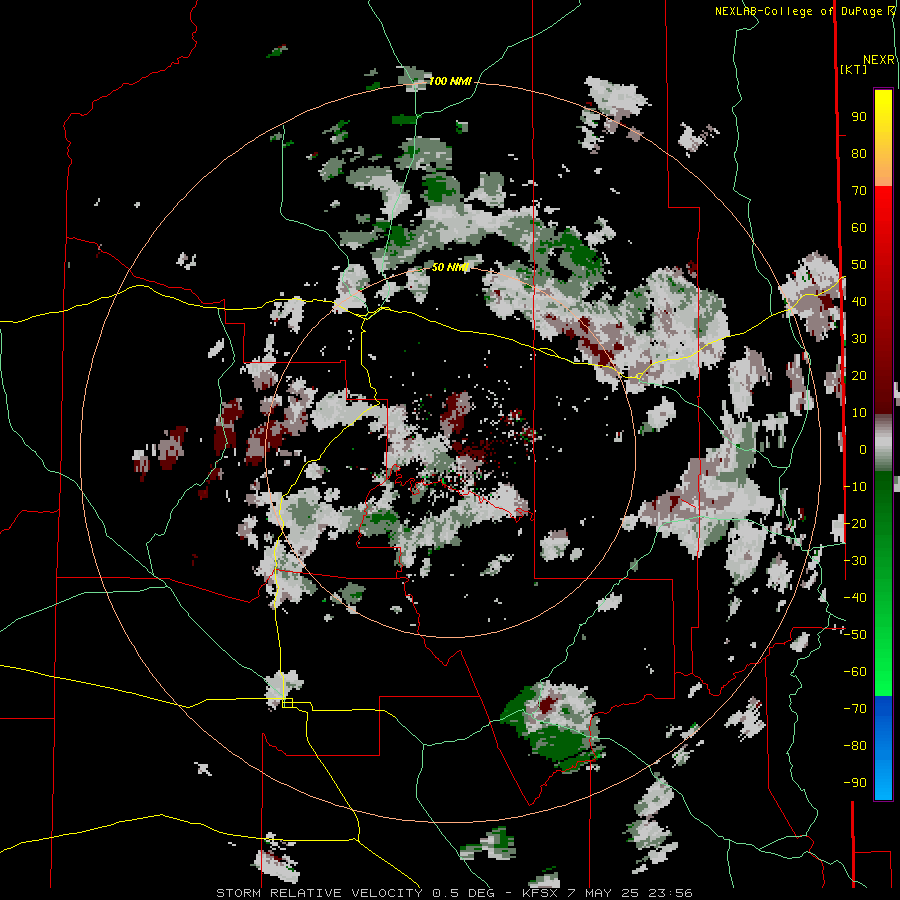The height and width of the screenshot is (900, 900).
Task: Click the STORM RELATIVE VELOCITY caption text
Action: 319,893
